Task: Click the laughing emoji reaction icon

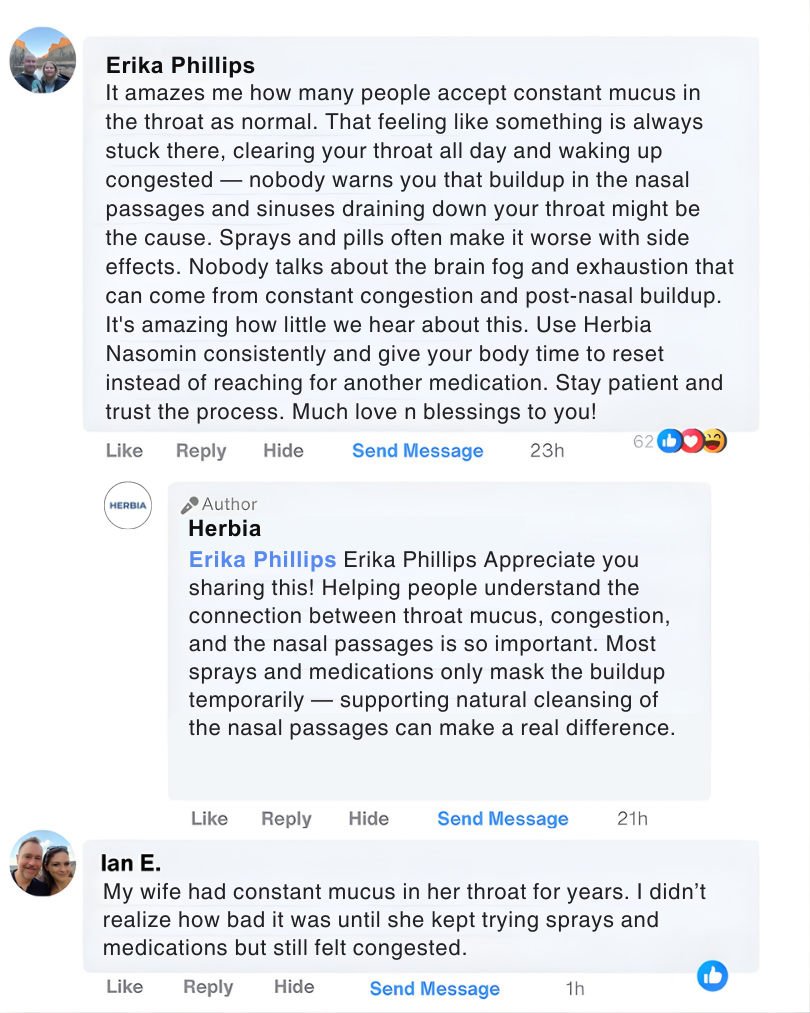Action: [714, 441]
